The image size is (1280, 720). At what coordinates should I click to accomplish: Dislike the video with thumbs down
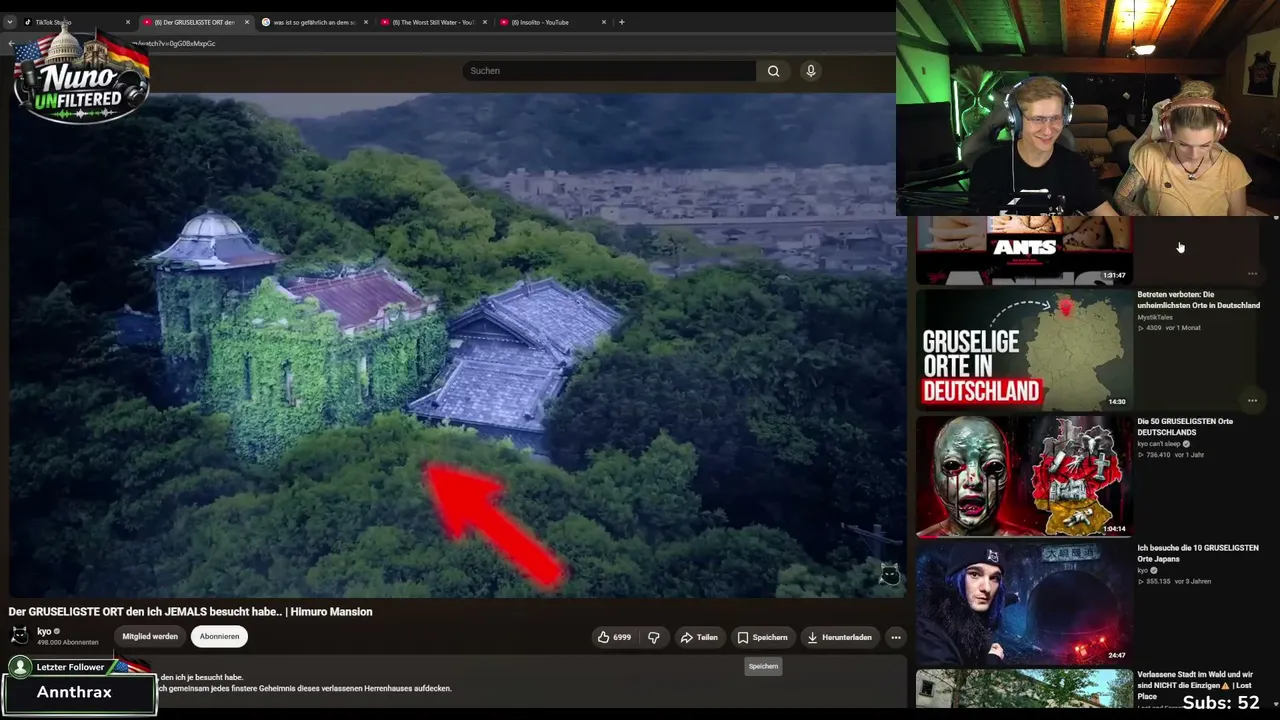tap(654, 637)
